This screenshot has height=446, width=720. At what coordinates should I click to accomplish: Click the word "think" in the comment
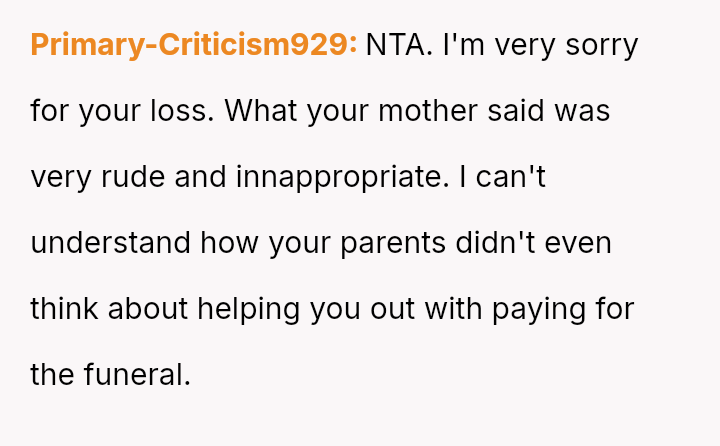click(x=64, y=309)
